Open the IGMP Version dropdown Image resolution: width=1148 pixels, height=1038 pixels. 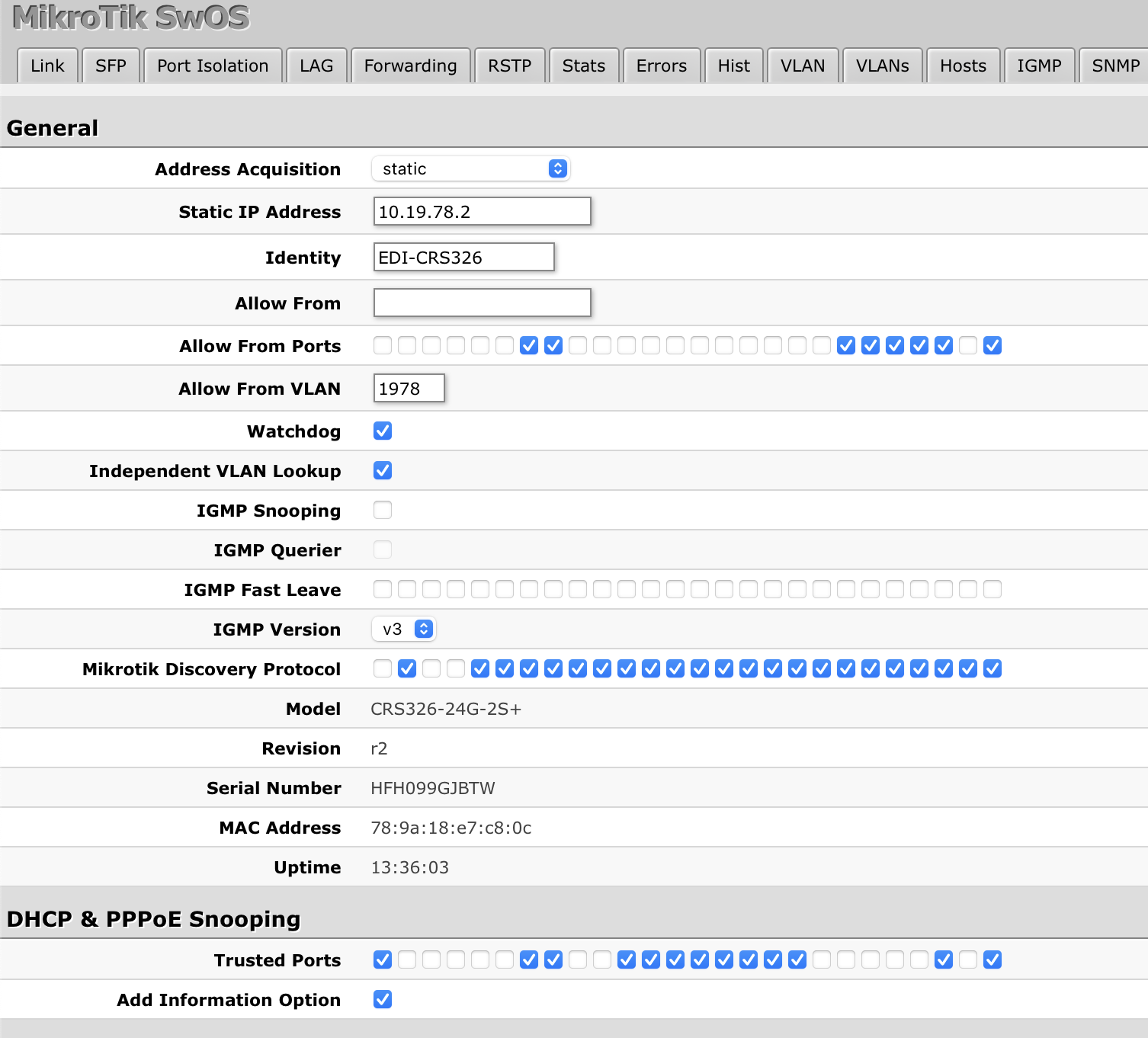point(404,629)
